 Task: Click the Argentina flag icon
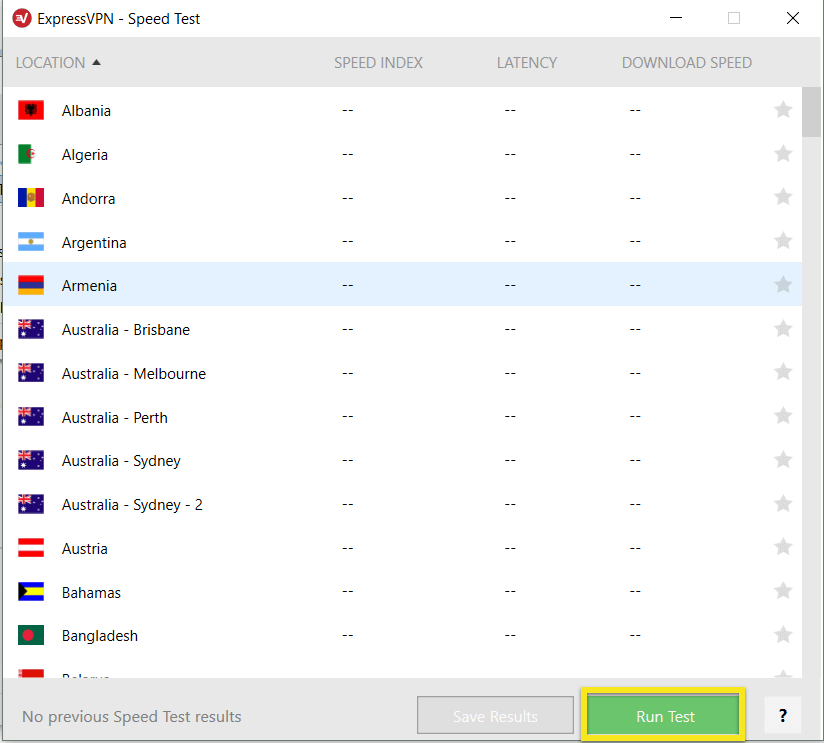pos(31,242)
